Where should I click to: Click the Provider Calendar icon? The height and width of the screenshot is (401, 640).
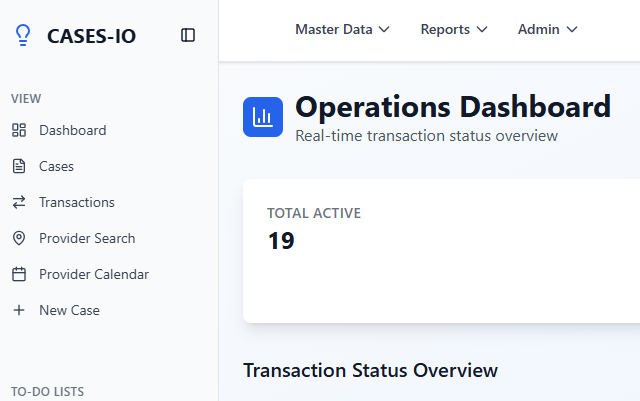pyautogui.click(x=19, y=274)
